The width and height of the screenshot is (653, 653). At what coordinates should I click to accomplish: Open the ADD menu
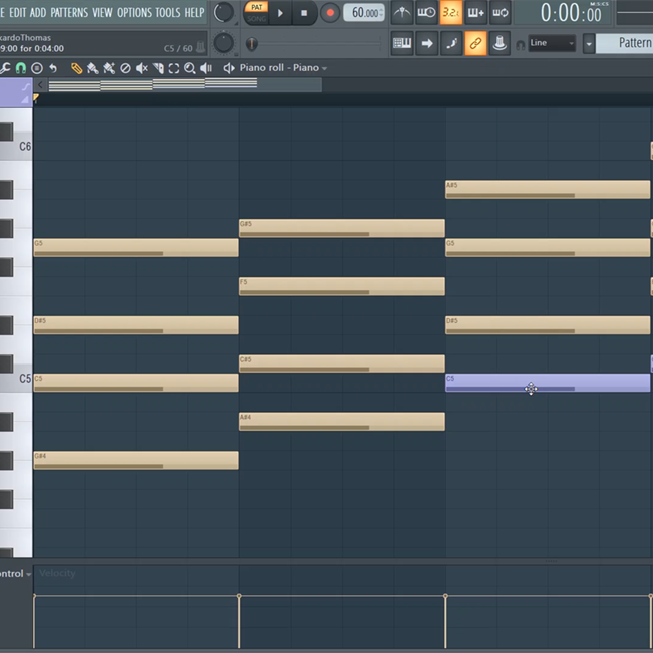tap(38, 12)
